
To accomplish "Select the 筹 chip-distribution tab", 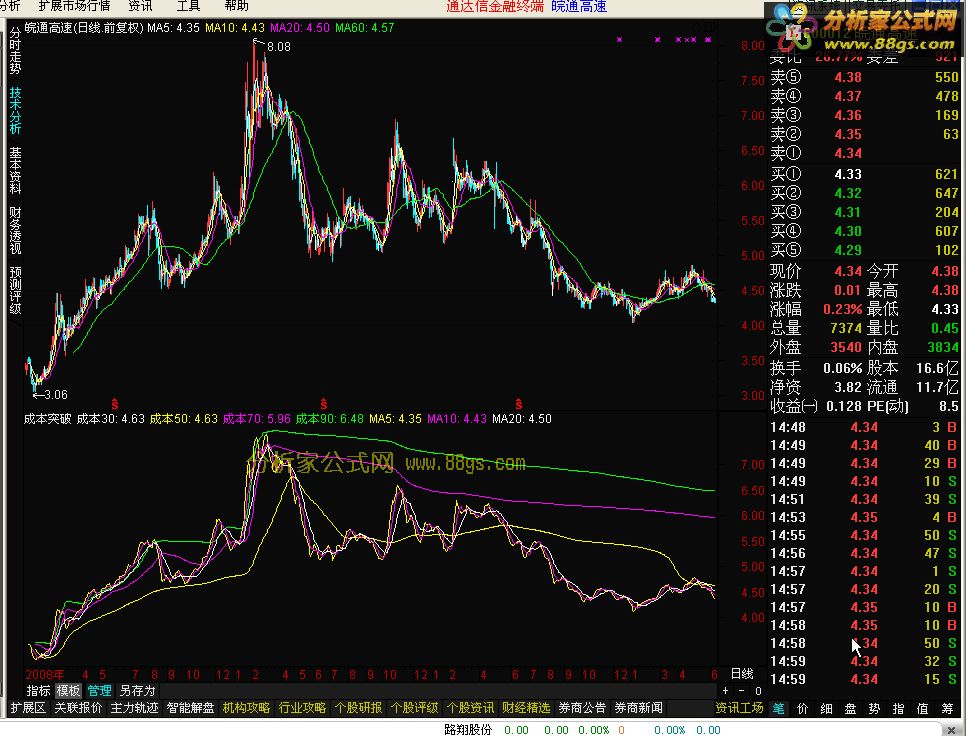I will tap(948, 709).
